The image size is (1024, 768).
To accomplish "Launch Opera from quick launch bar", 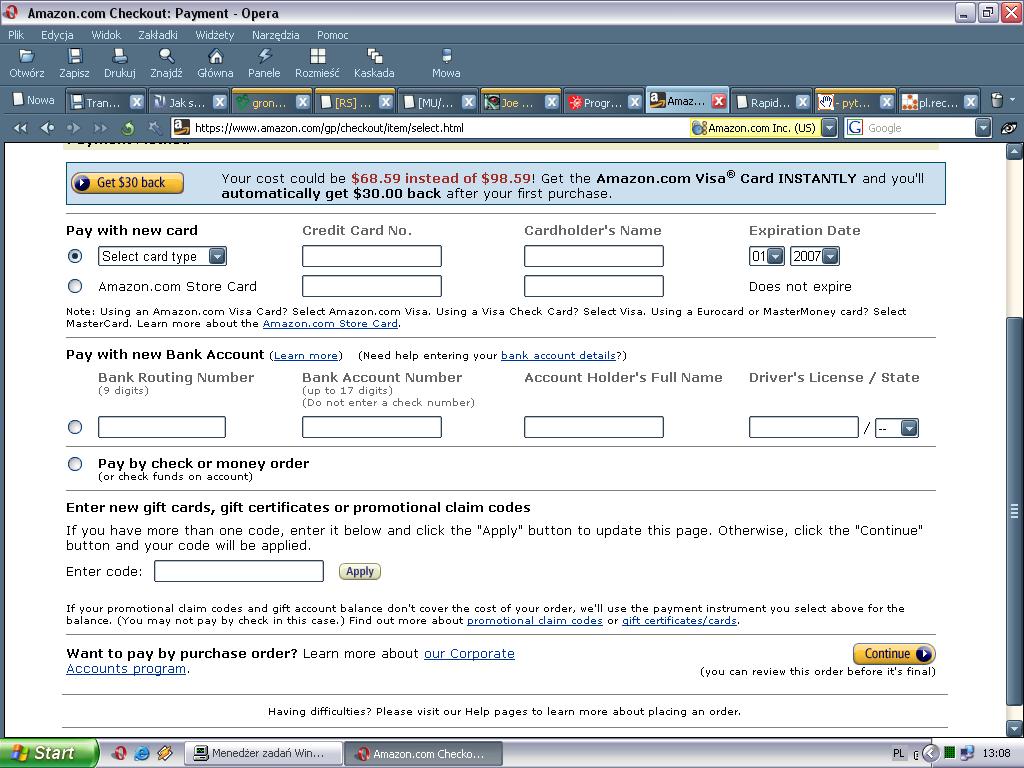I will click(120, 753).
